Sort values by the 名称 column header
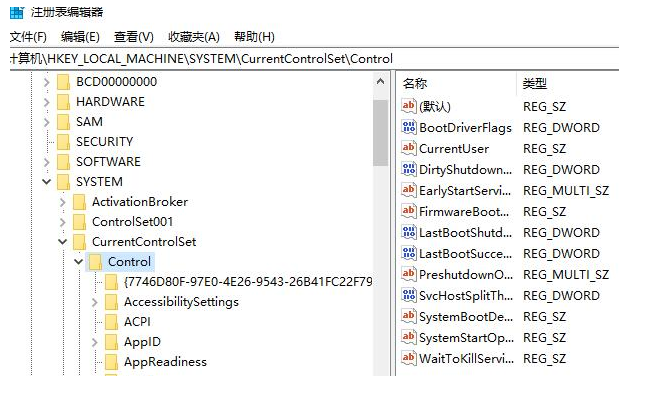The height and width of the screenshot is (397, 658). click(x=456, y=84)
